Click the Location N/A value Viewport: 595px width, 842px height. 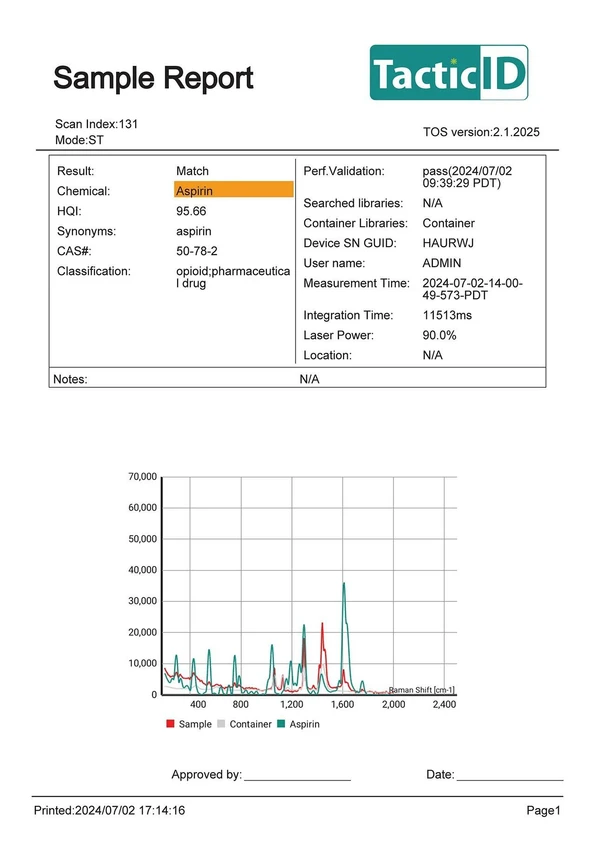(x=433, y=355)
